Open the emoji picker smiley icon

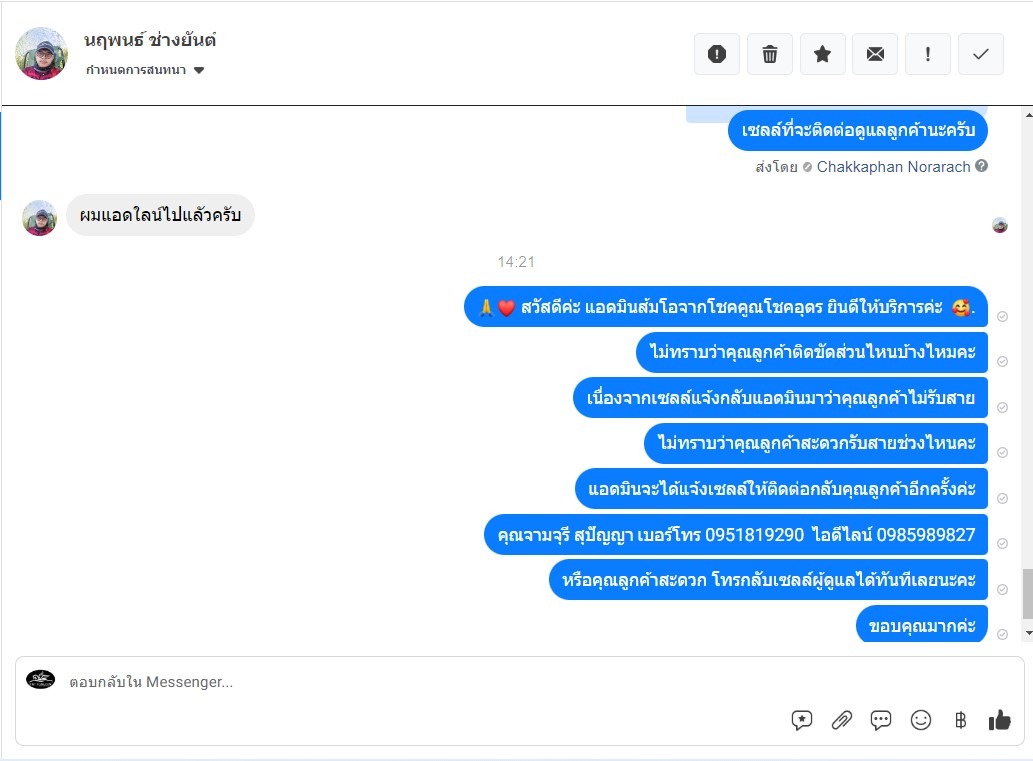tap(920, 720)
